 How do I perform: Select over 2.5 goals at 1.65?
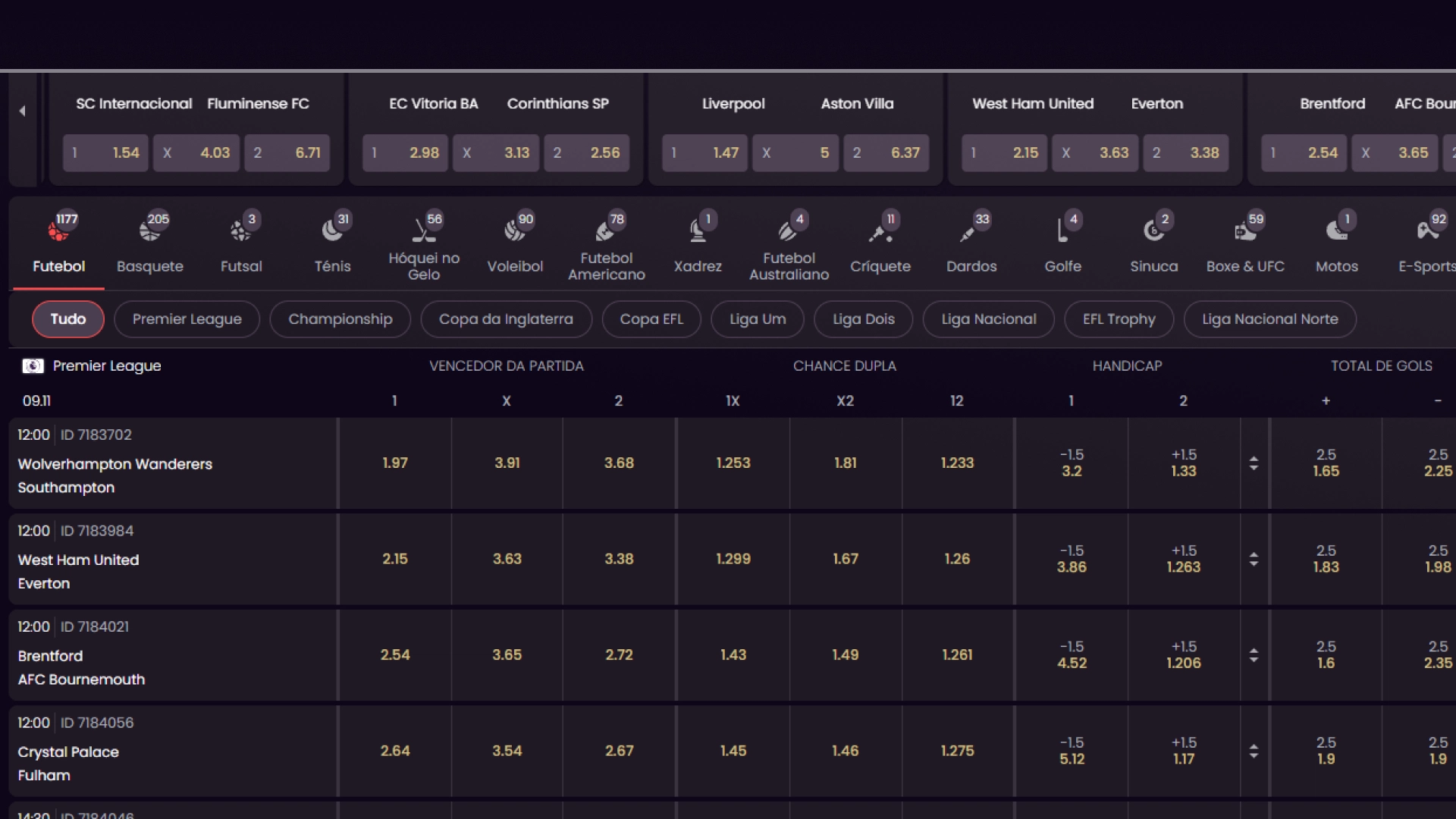tap(1326, 463)
